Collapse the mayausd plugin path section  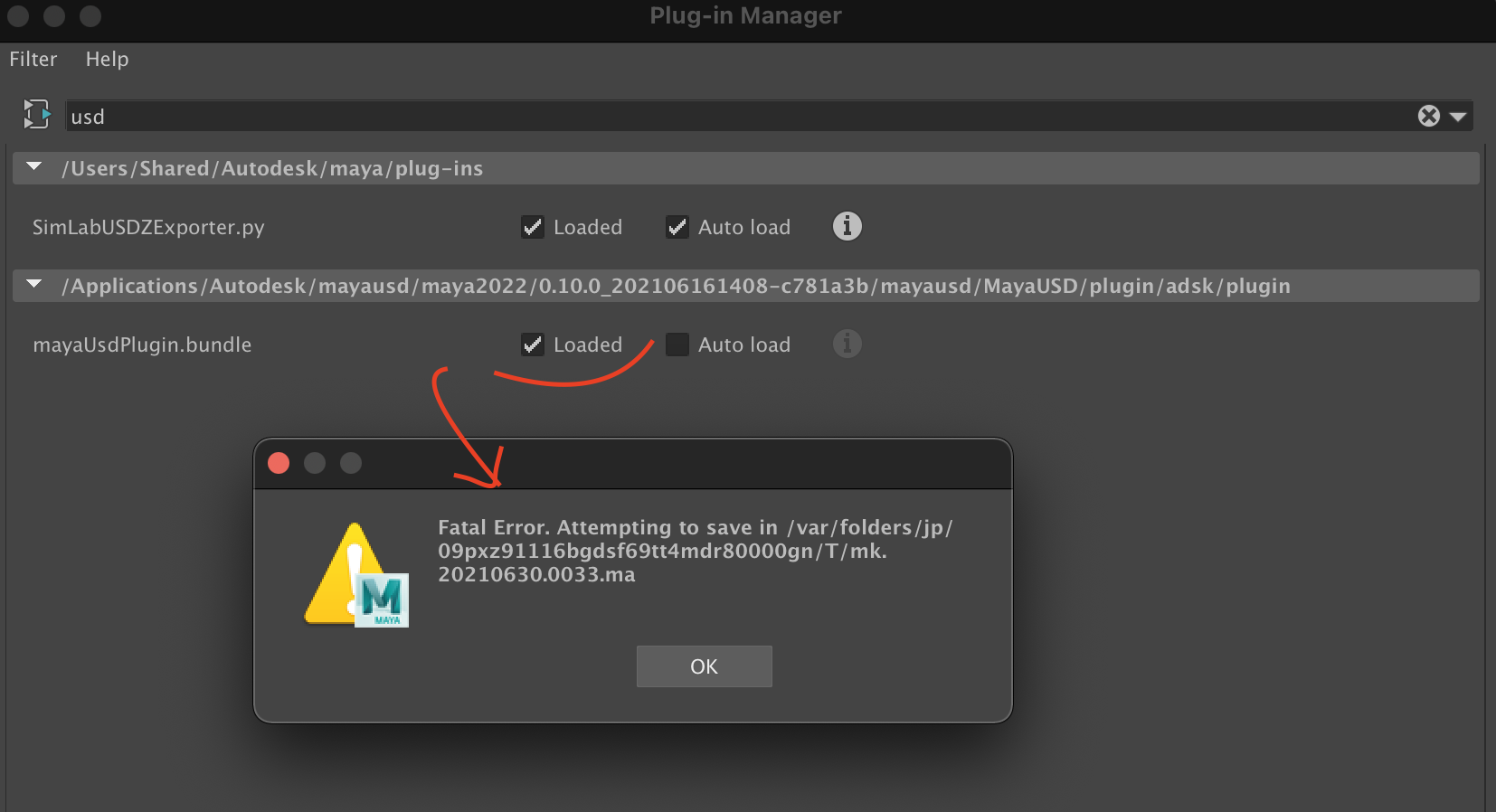(x=34, y=285)
